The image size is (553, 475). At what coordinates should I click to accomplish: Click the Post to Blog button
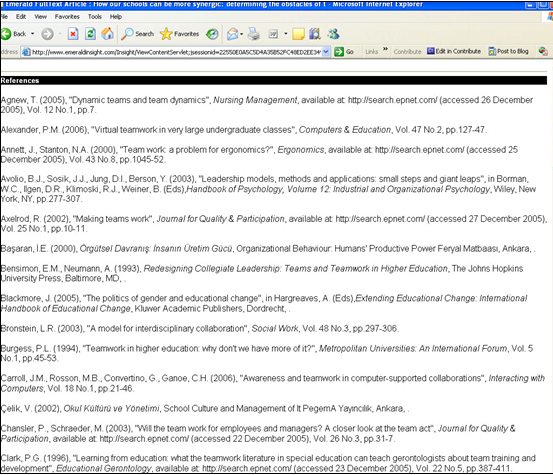coord(509,51)
